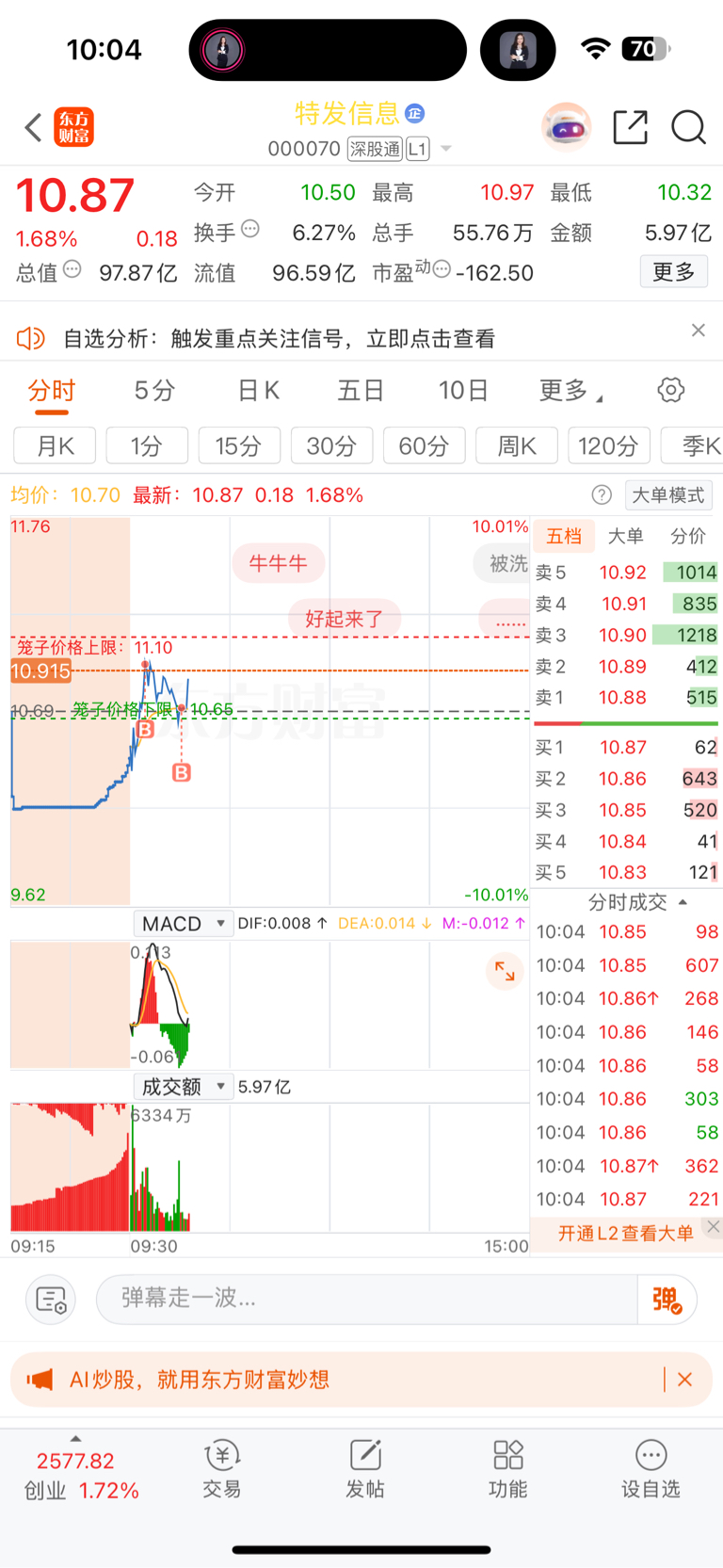Open the danmaku settings icon
Screen dimensions: 723x1568
tap(50, 1300)
